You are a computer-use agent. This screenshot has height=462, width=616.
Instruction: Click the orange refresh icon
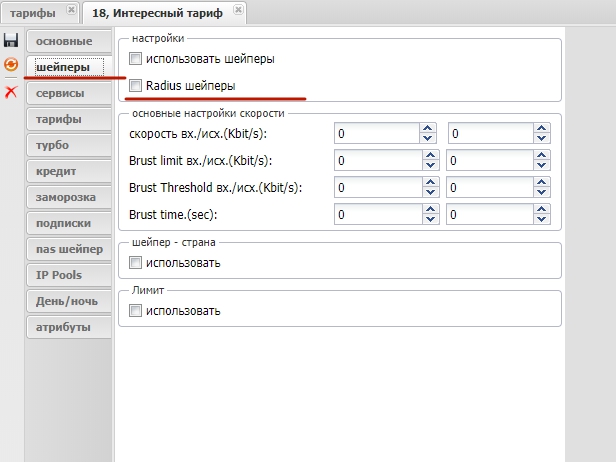tap(11, 64)
